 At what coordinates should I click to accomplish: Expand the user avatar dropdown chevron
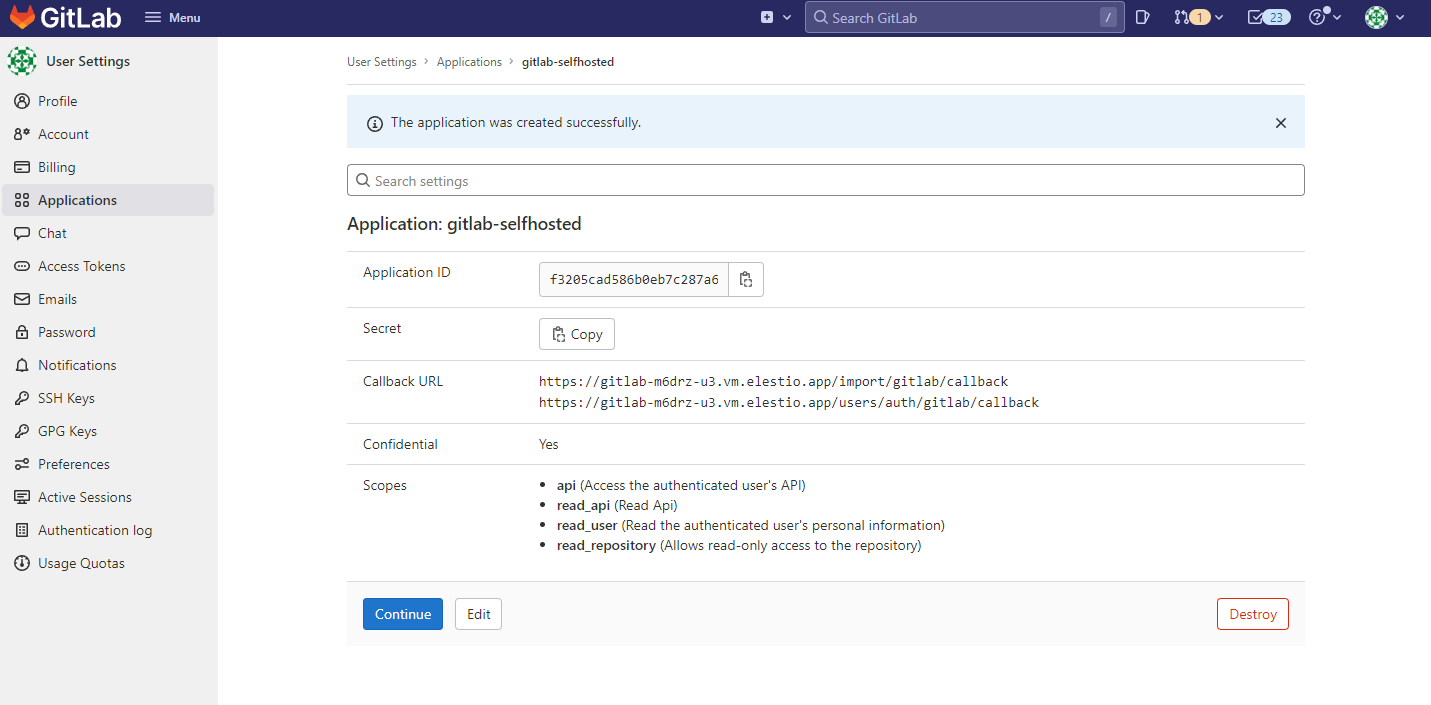point(1400,17)
